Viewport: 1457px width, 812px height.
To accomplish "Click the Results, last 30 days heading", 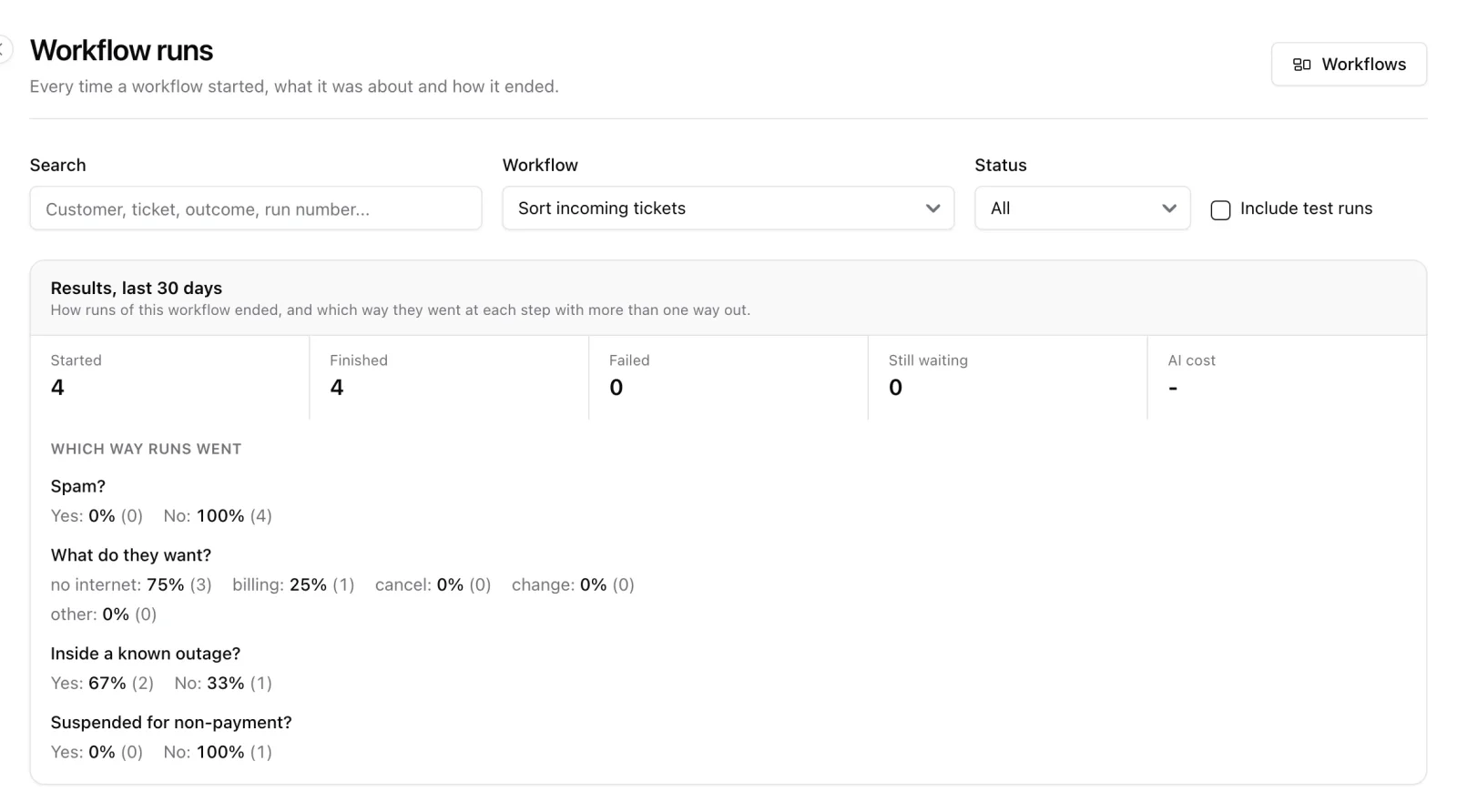I will point(137,288).
